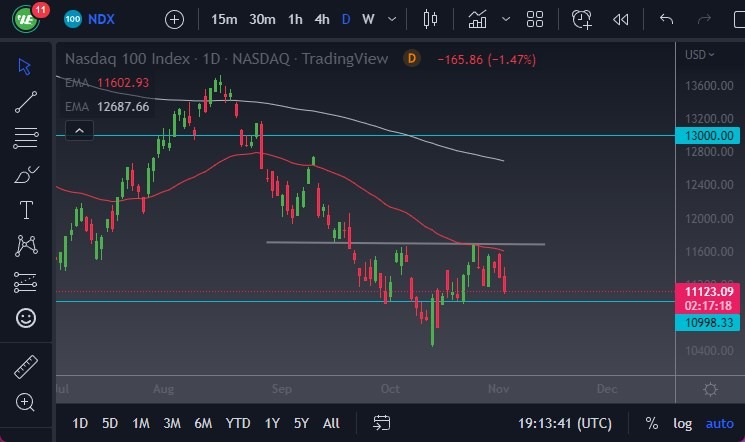Set date range to 1M
The image size is (745, 442).
click(141, 423)
